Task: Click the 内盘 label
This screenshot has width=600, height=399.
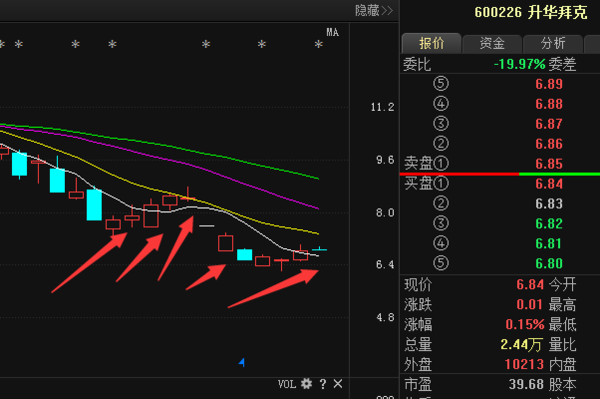Action: point(562,364)
